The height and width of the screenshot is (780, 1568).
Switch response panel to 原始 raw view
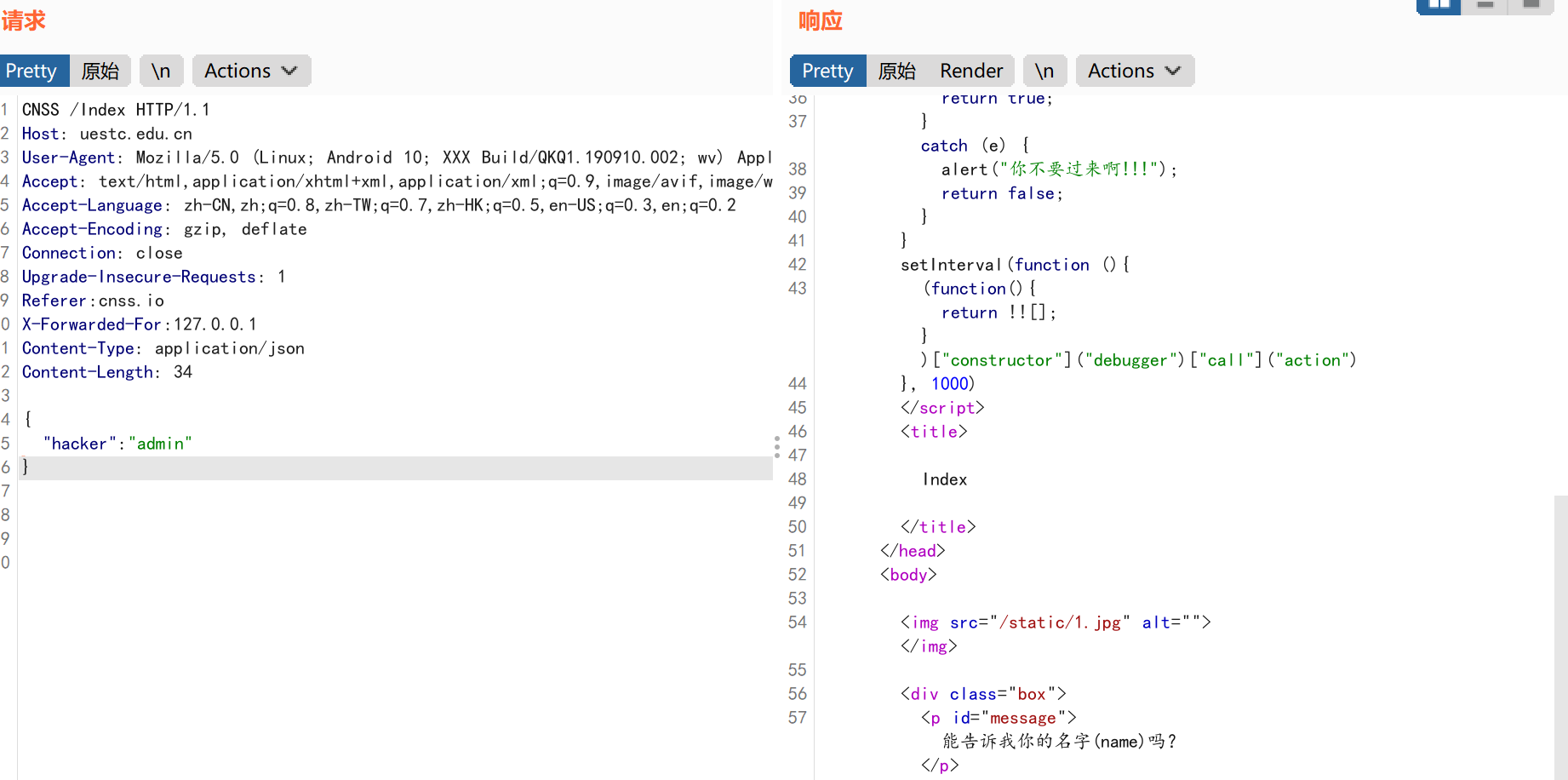click(x=896, y=71)
